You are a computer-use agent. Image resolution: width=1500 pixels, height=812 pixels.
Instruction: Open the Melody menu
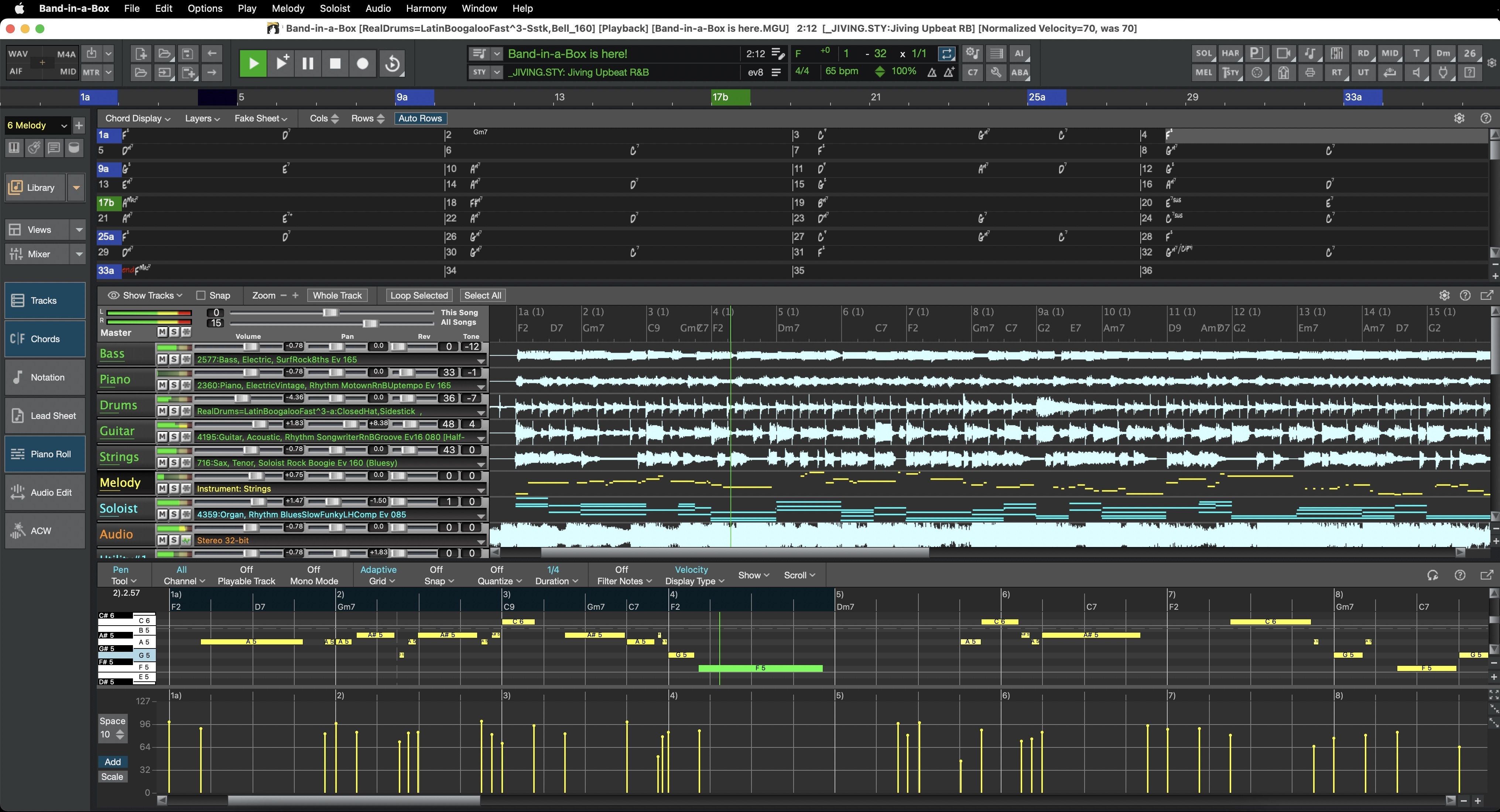coord(288,9)
